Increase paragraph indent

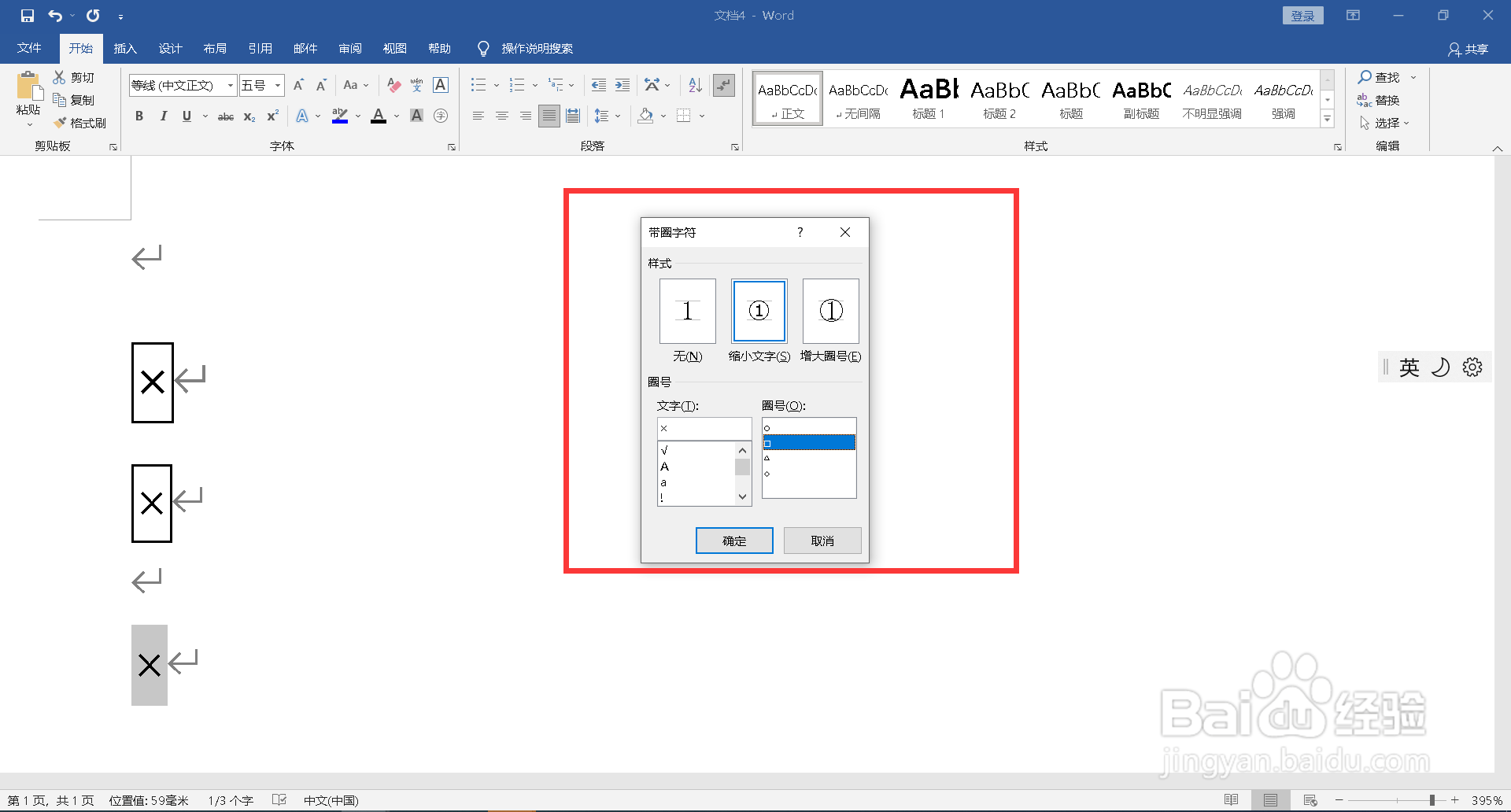pos(623,85)
